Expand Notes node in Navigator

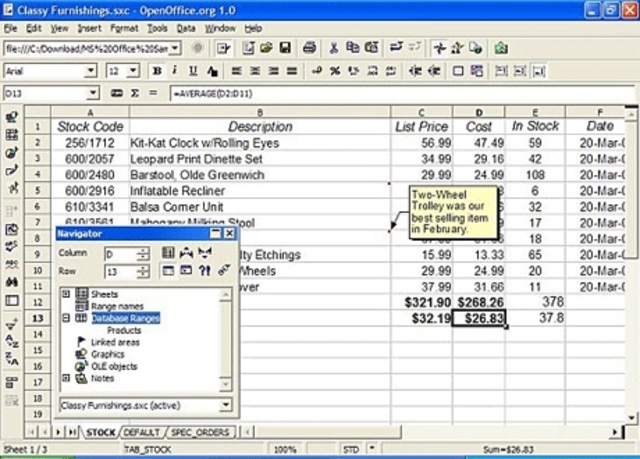[x=66, y=378]
